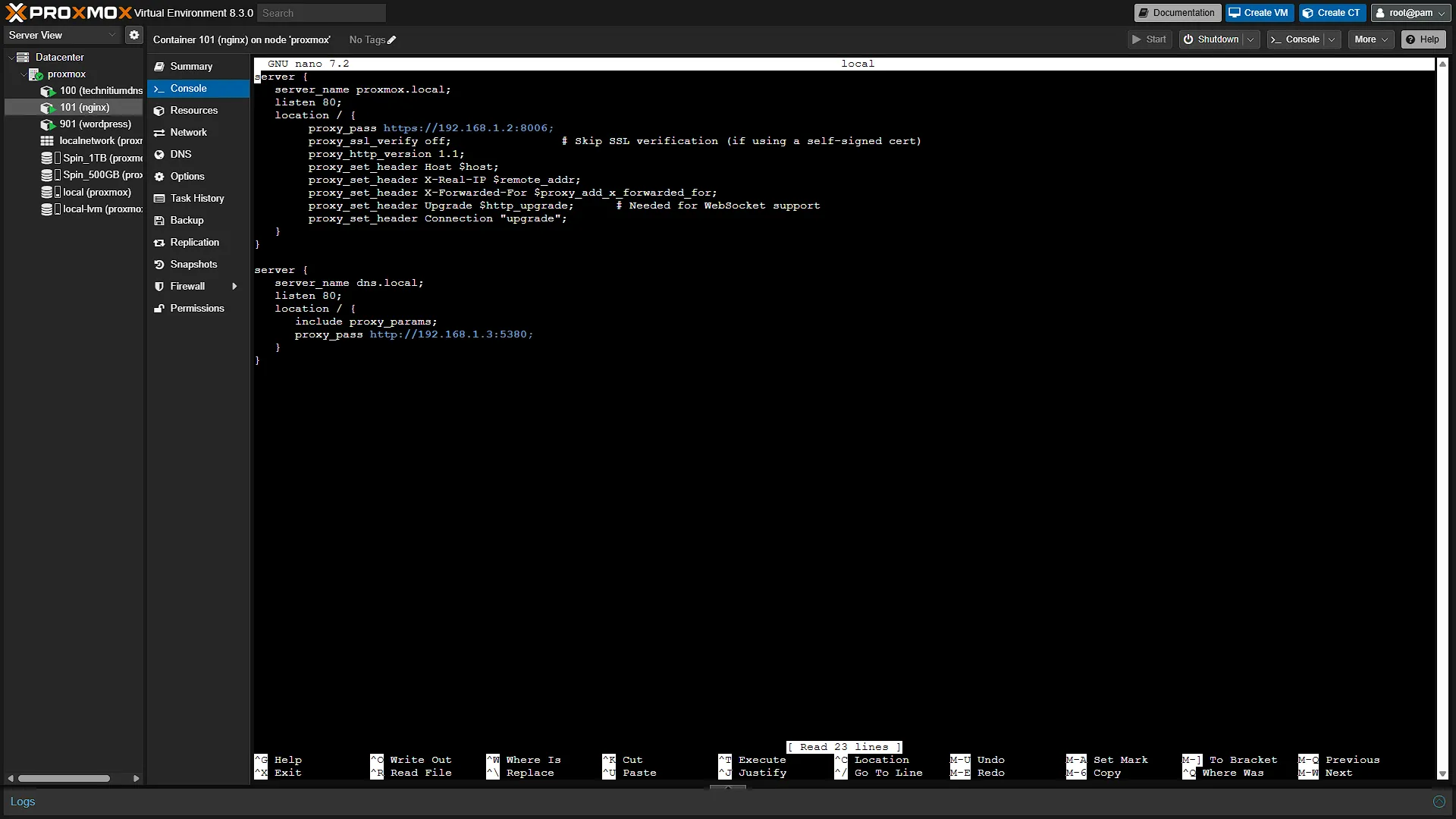The image size is (1456, 819).
Task: Select Spin_1TB storage
Action: (74, 158)
